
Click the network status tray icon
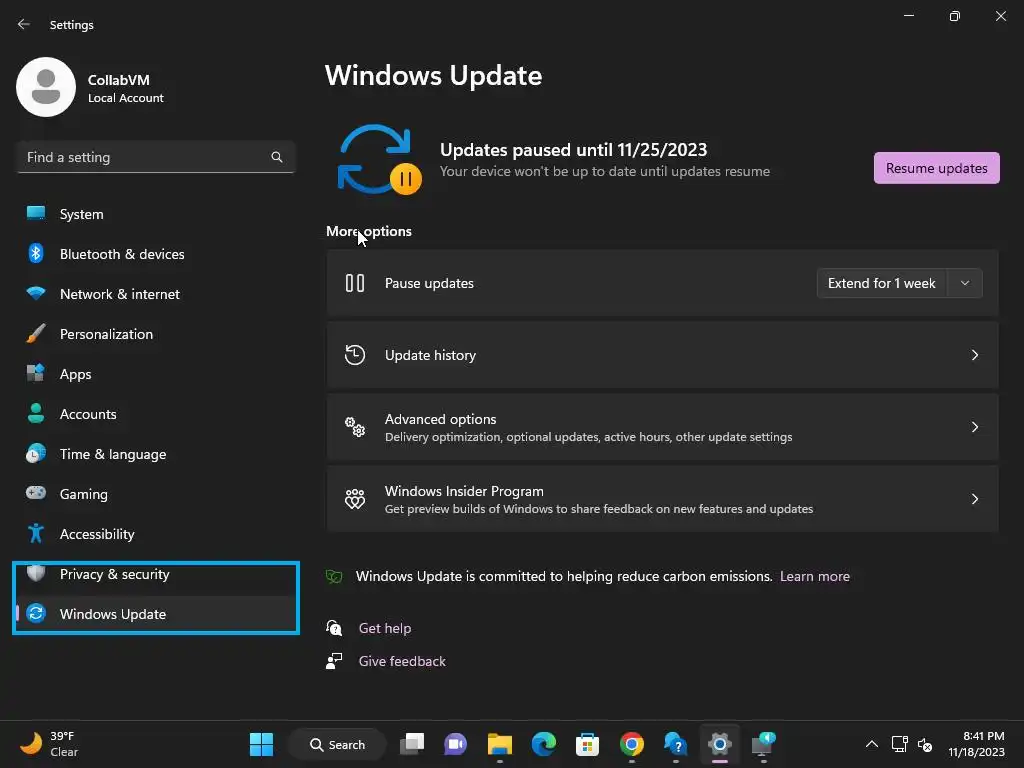[x=899, y=744]
